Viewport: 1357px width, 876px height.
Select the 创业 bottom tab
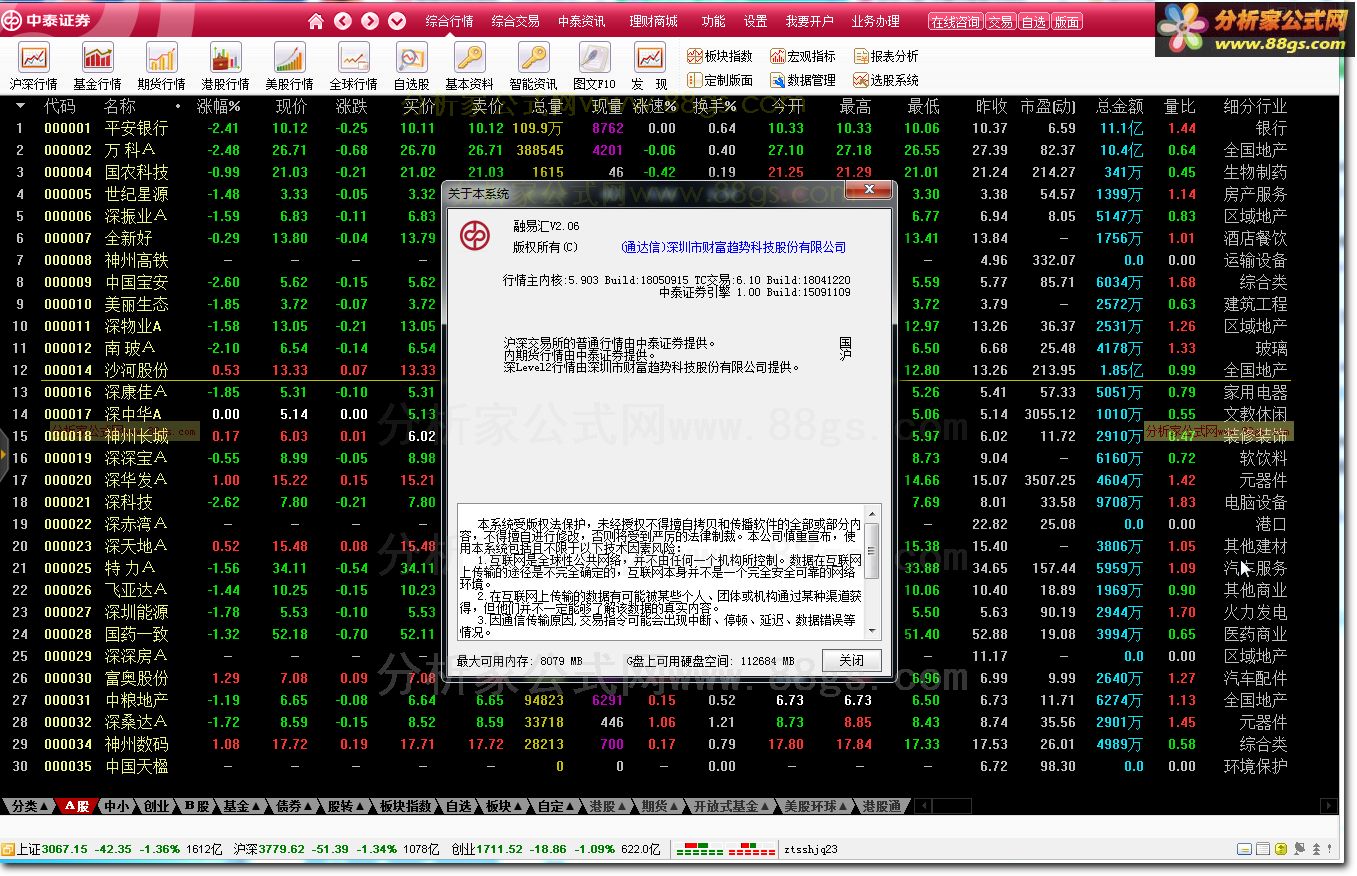coord(156,806)
